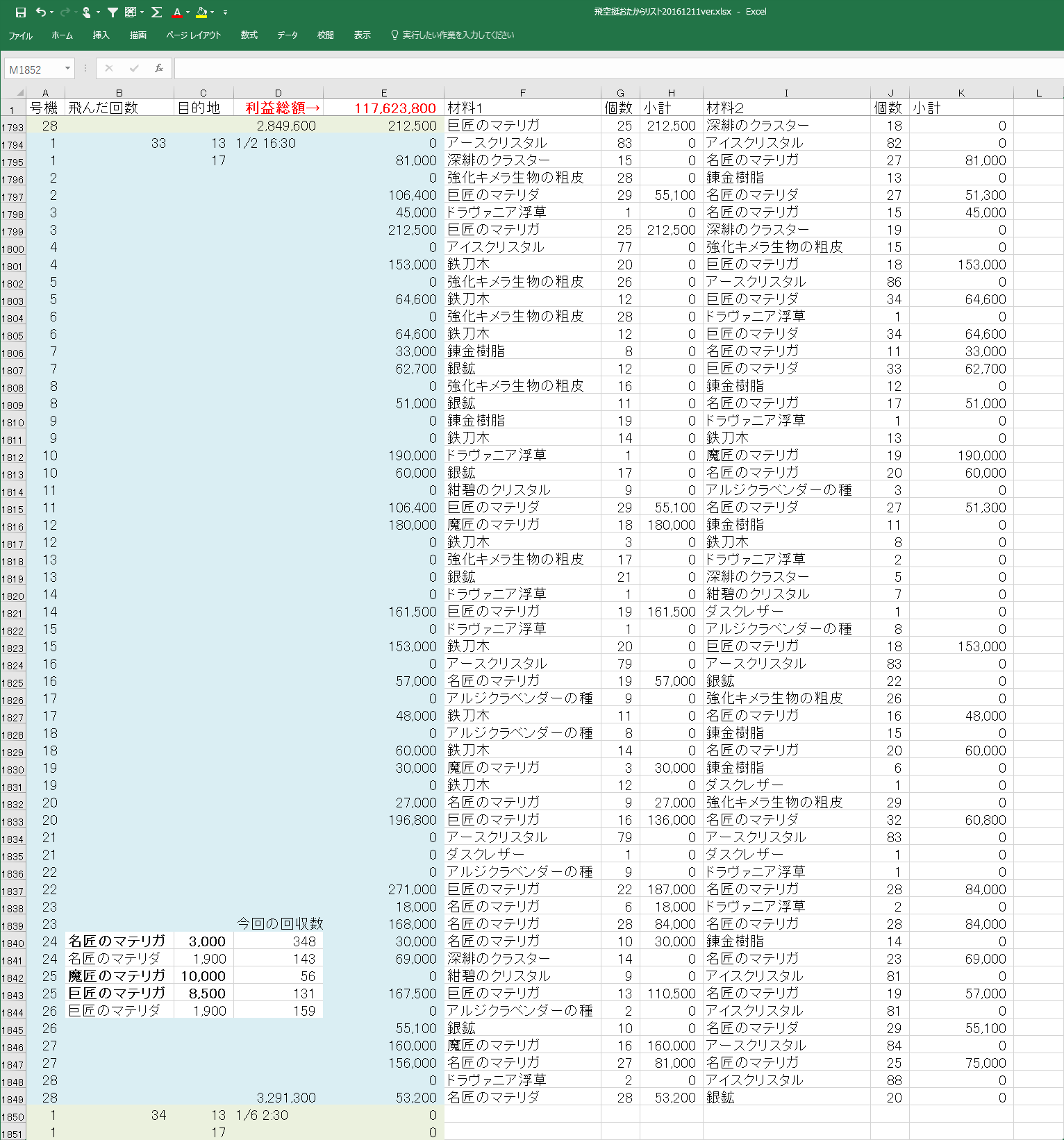Click the Insert Function fx icon
1064x1140 pixels.
pyautogui.click(x=159, y=68)
